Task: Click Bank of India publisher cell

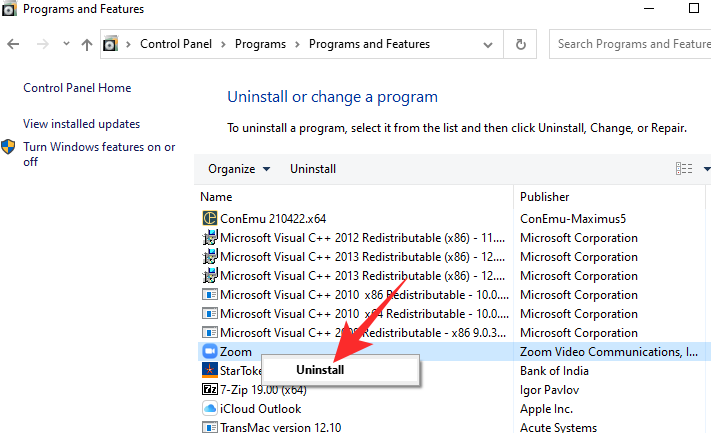Action: pyautogui.click(x=554, y=371)
